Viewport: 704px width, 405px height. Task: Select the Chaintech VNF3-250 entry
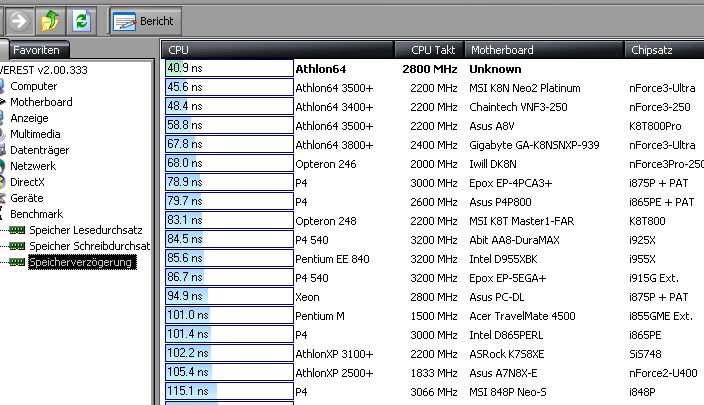pos(518,107)
